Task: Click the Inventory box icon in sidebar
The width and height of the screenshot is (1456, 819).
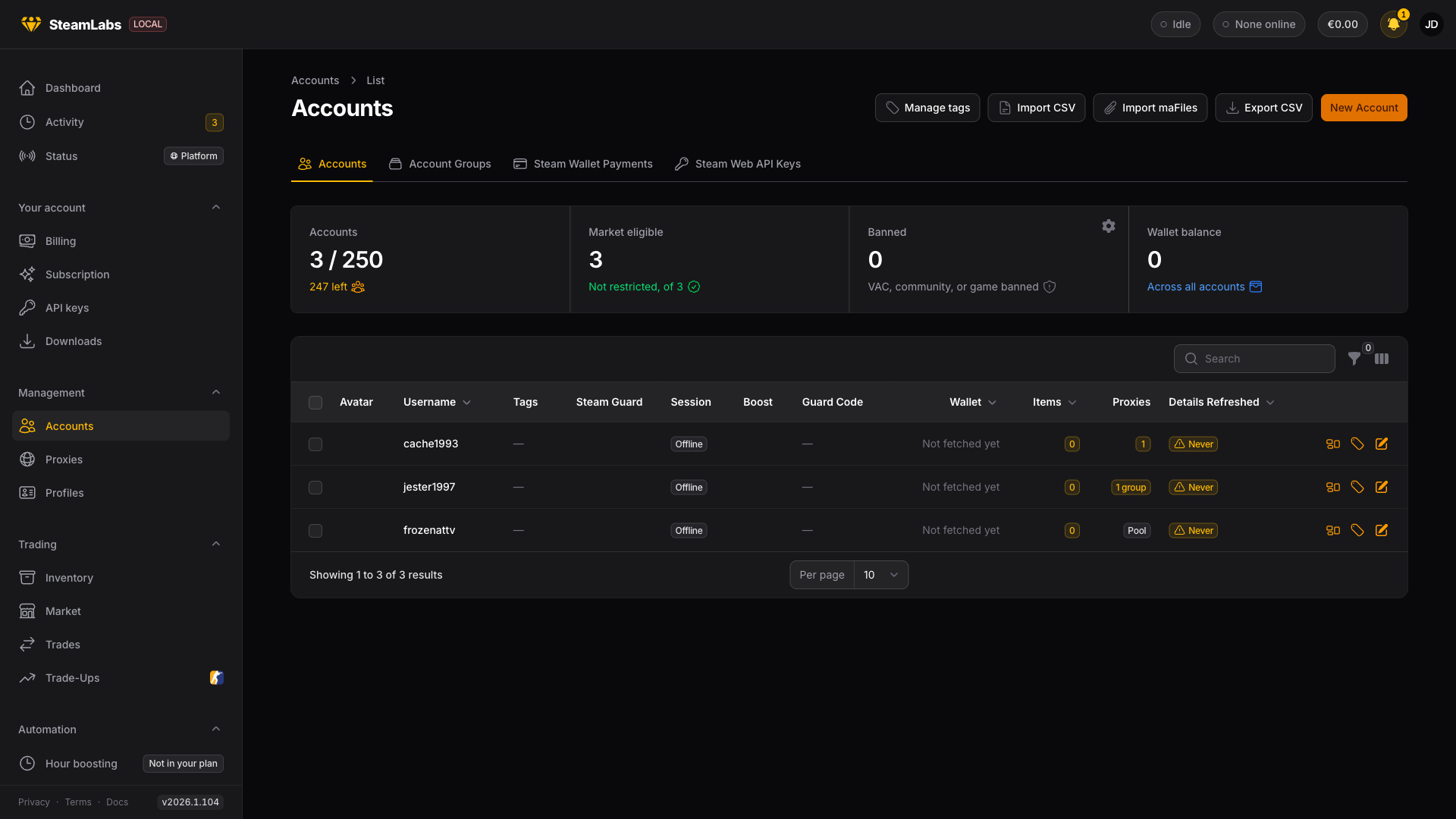Action: click(27, 578)
